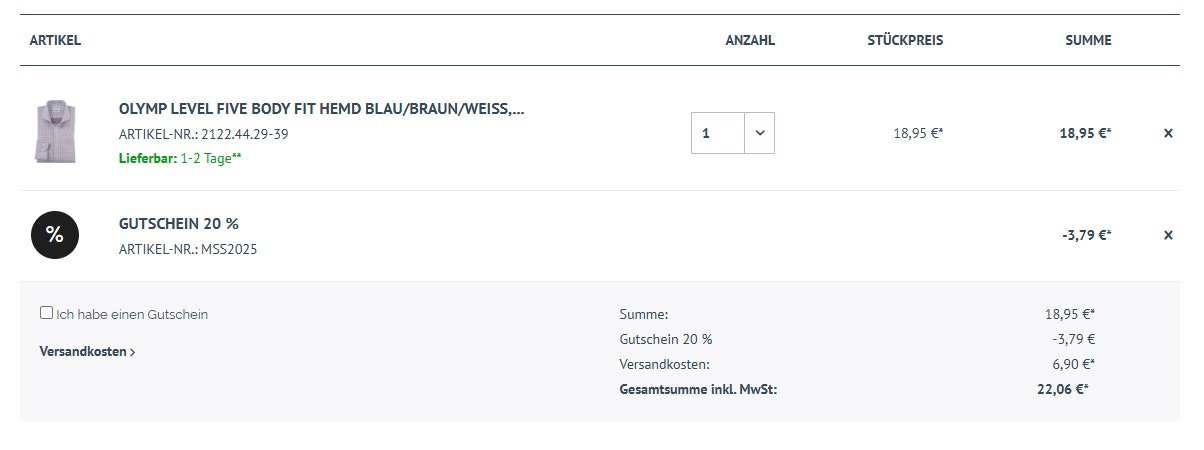The width and height of the screenshot is (1204, 450).
Task: Remove the Gutschein 20 % voucher row
Action: (1168, 235)
